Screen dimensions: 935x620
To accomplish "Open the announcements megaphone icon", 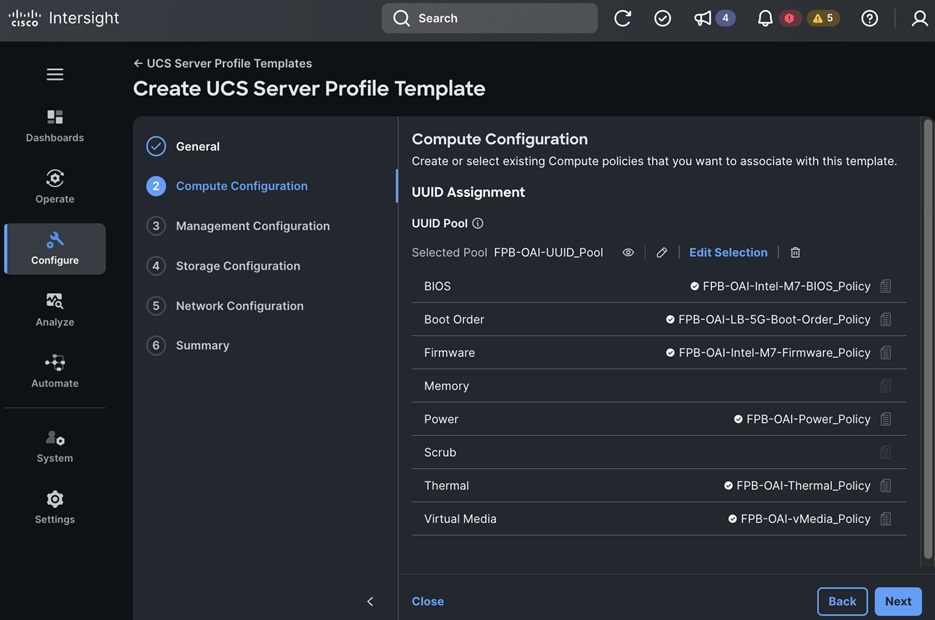I will pyautogui.click(x=702, y=18).
